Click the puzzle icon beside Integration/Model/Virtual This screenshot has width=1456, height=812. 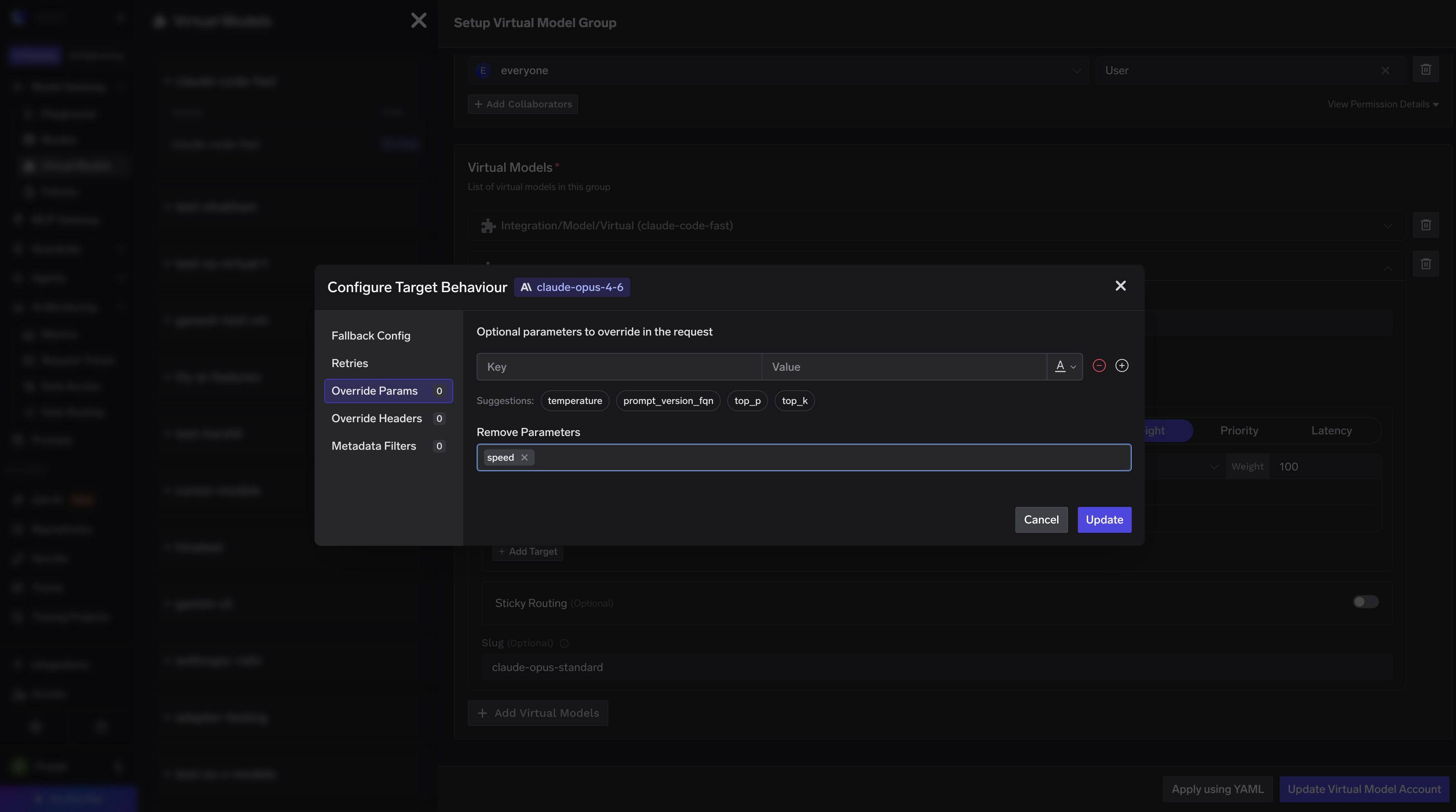pyautogui.click(x=488, y=225)
